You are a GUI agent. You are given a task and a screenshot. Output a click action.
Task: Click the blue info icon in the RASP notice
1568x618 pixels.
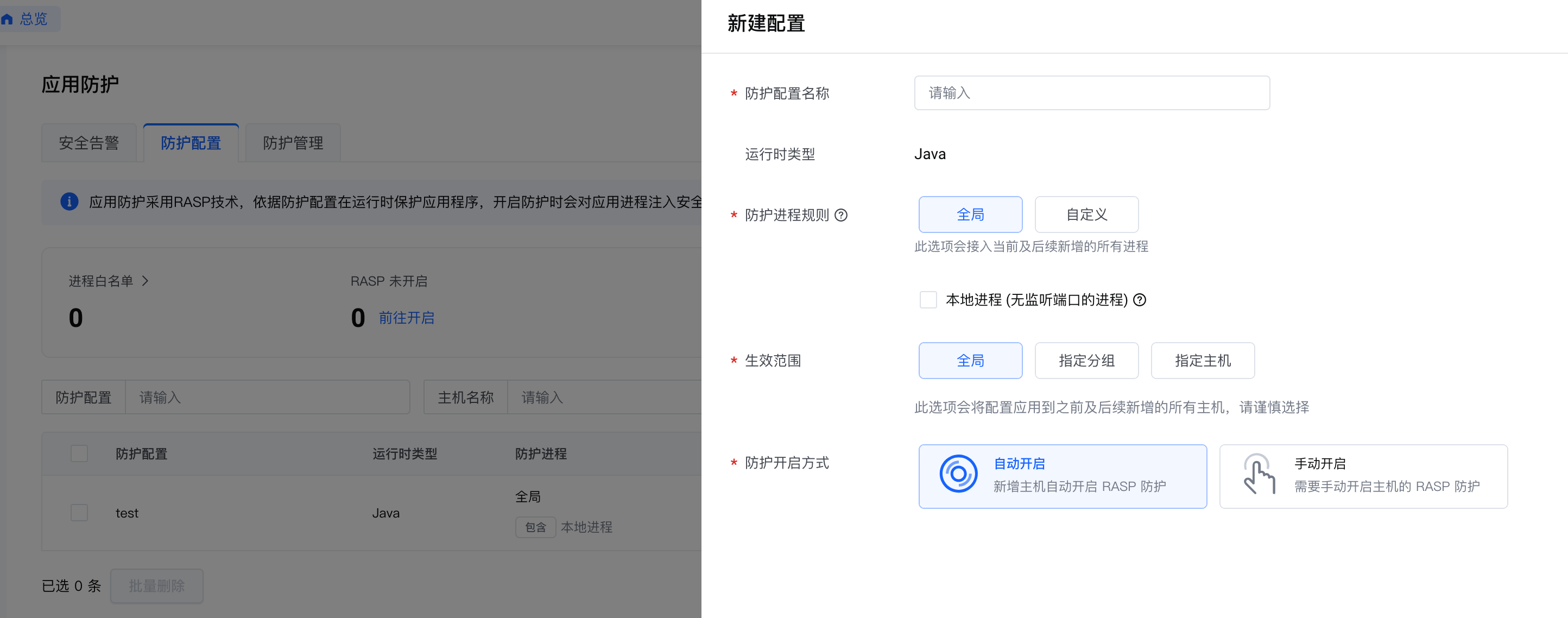69,201
